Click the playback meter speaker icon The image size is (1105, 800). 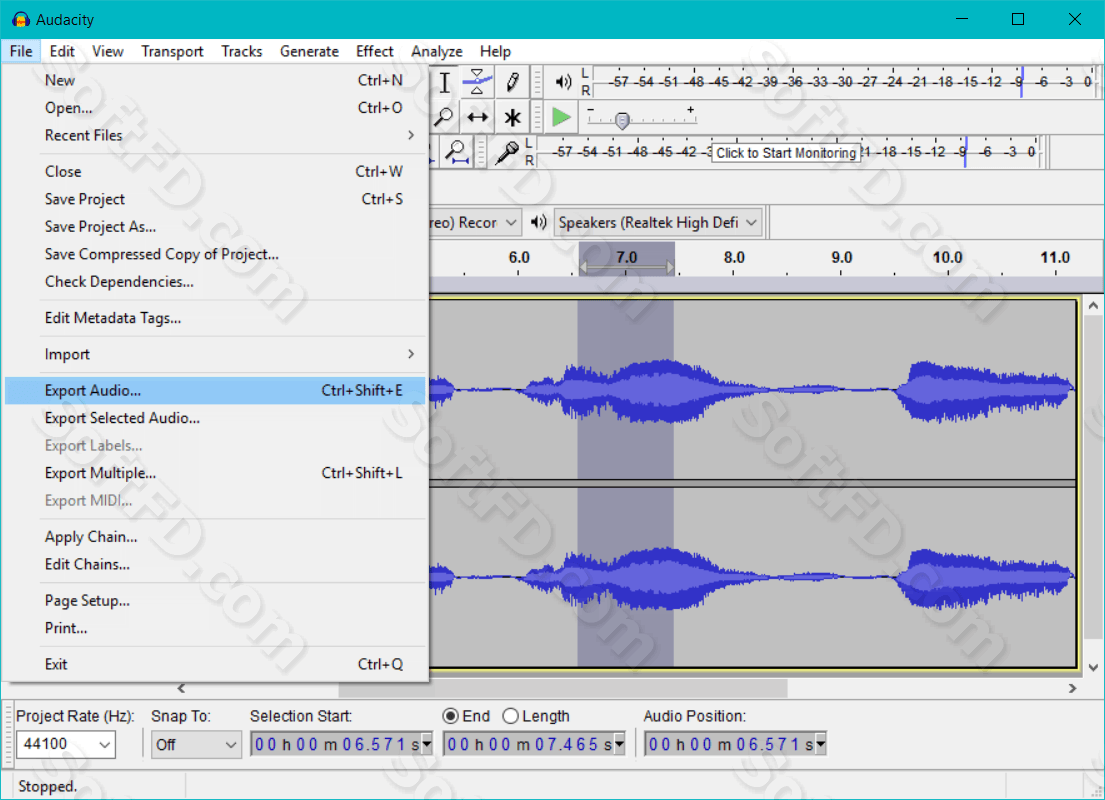pos(562,82)
